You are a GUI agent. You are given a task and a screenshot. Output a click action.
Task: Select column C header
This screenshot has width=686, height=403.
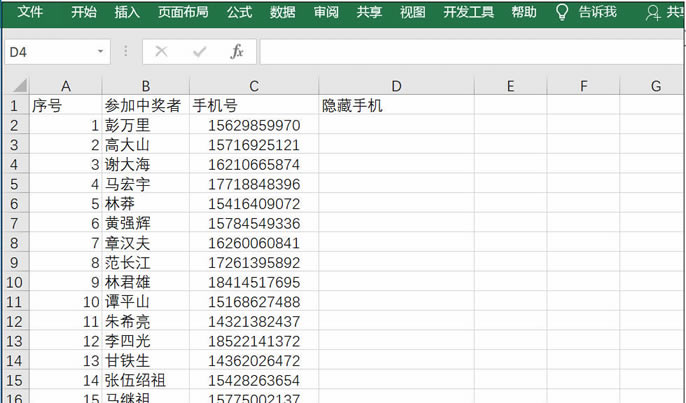coord(254,86)
